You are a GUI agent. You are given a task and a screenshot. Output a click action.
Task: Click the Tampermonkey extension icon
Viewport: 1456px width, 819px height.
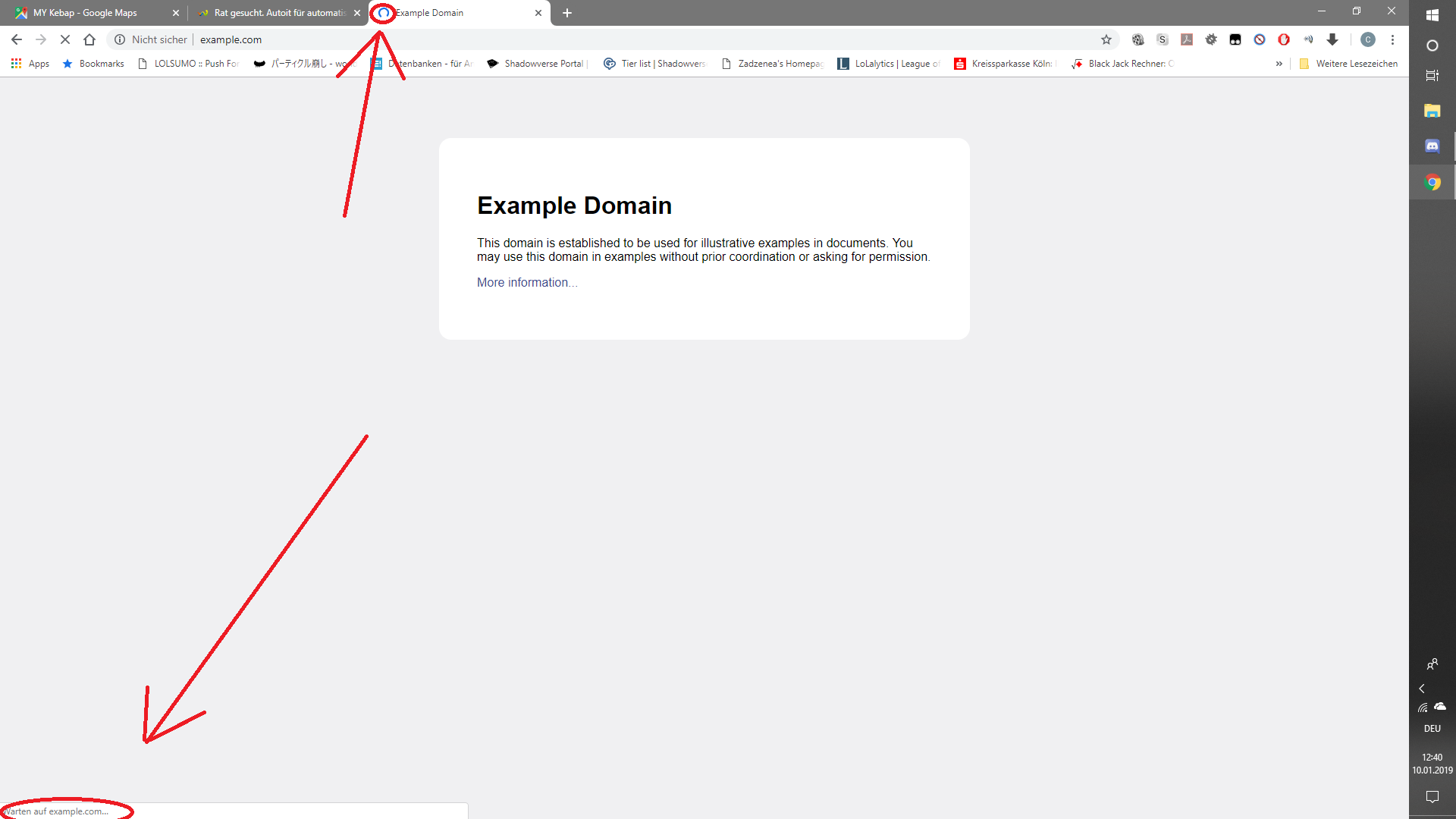pos(1235,39)
